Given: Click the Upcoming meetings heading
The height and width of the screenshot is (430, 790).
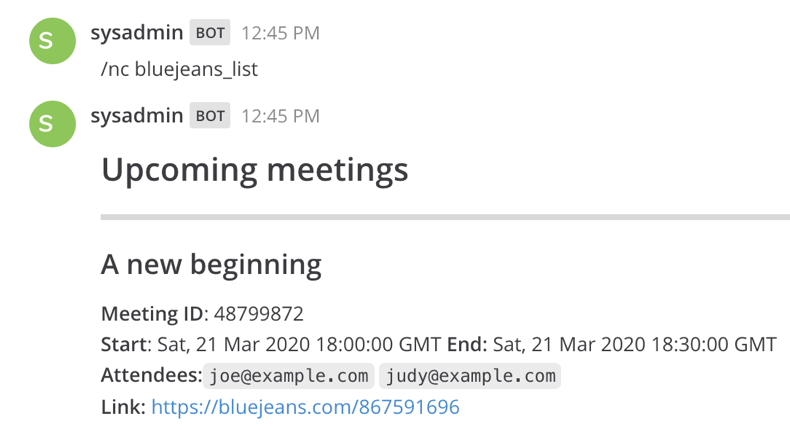Looking at the screenshot, I should tap(255, 169).
